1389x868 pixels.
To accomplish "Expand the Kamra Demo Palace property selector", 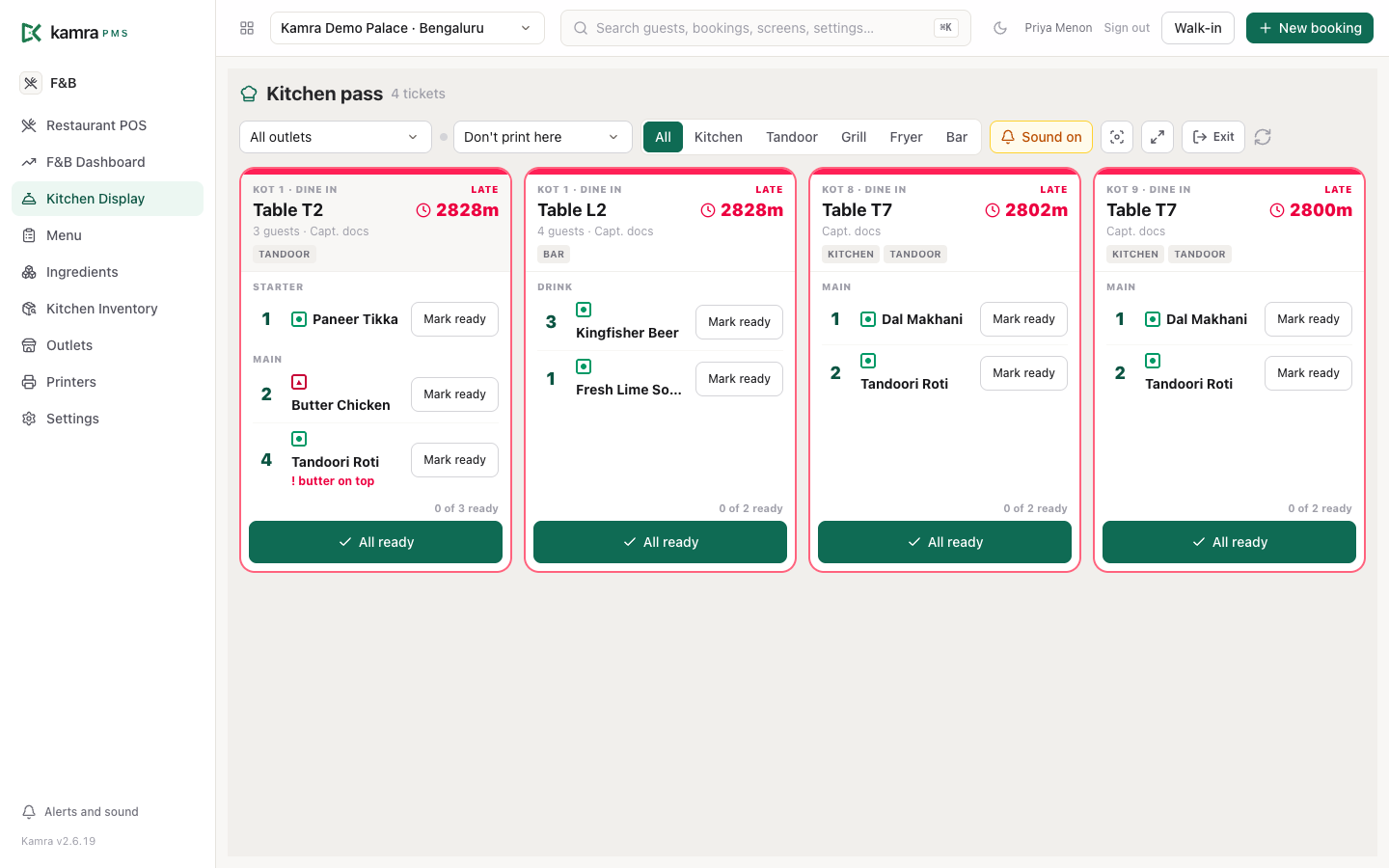I will click(x=407, y=28).
